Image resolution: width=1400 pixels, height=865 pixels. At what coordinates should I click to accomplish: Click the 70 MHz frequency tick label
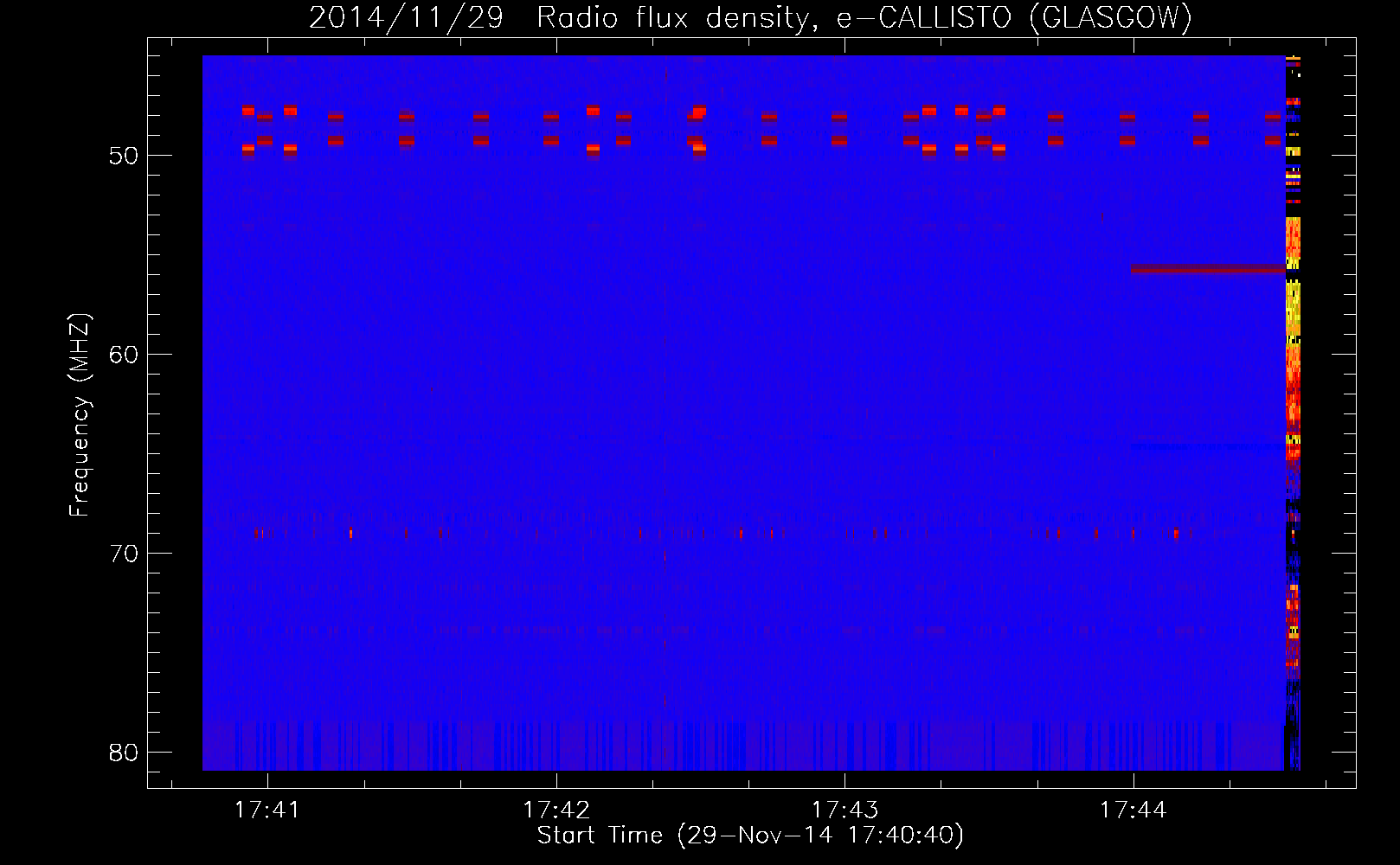[x=124, y=554]
